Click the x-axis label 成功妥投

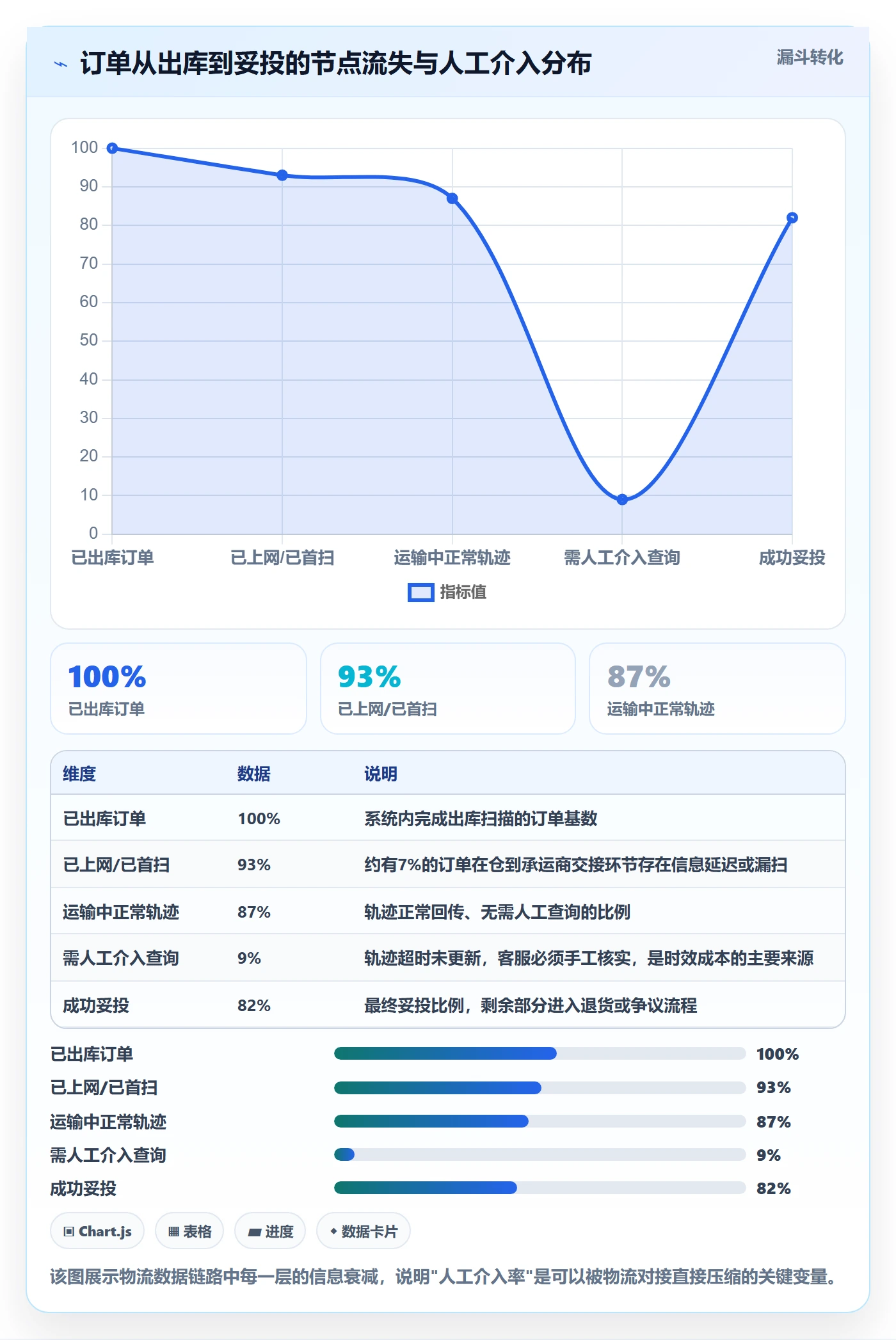coord(792,558)
